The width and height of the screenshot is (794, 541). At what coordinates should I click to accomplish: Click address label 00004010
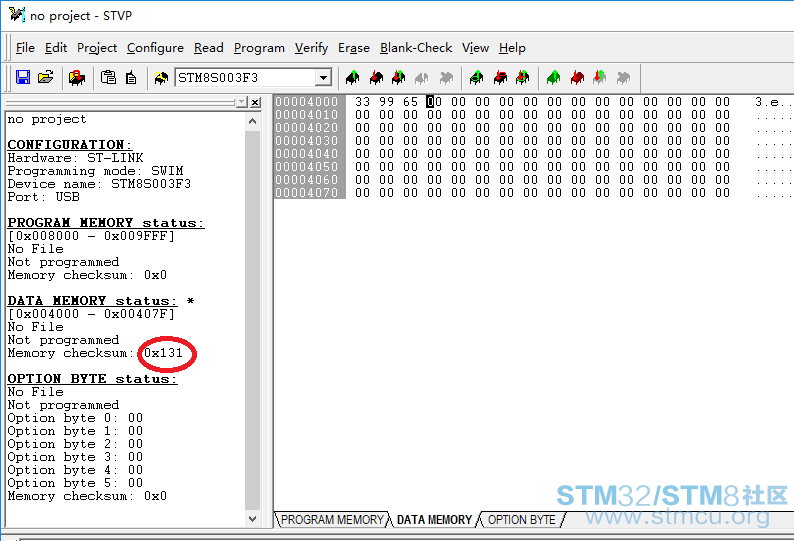tap(307, 115)
